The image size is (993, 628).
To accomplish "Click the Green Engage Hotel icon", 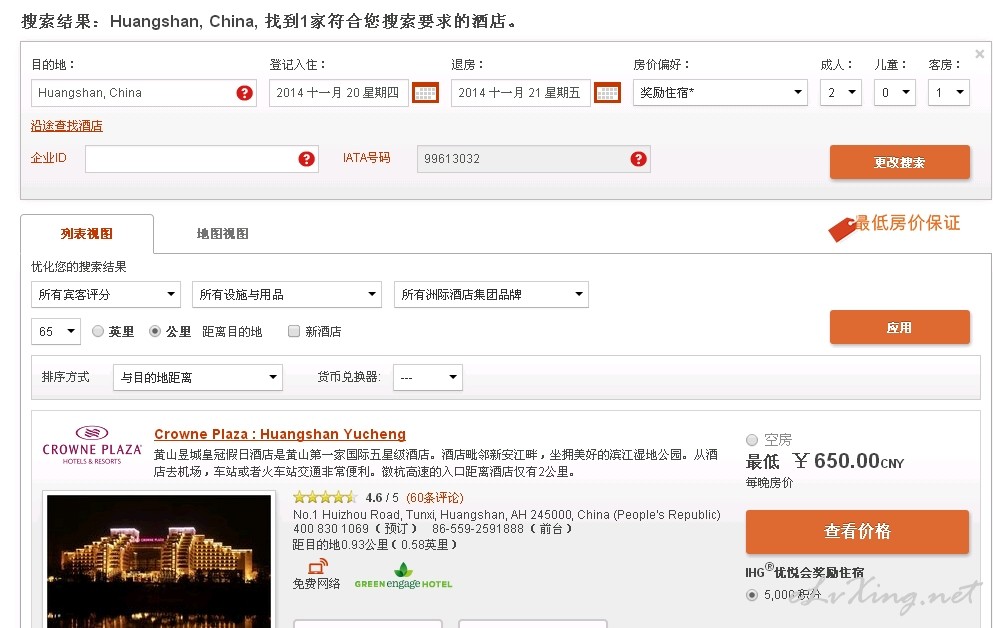I will [403, 576].
